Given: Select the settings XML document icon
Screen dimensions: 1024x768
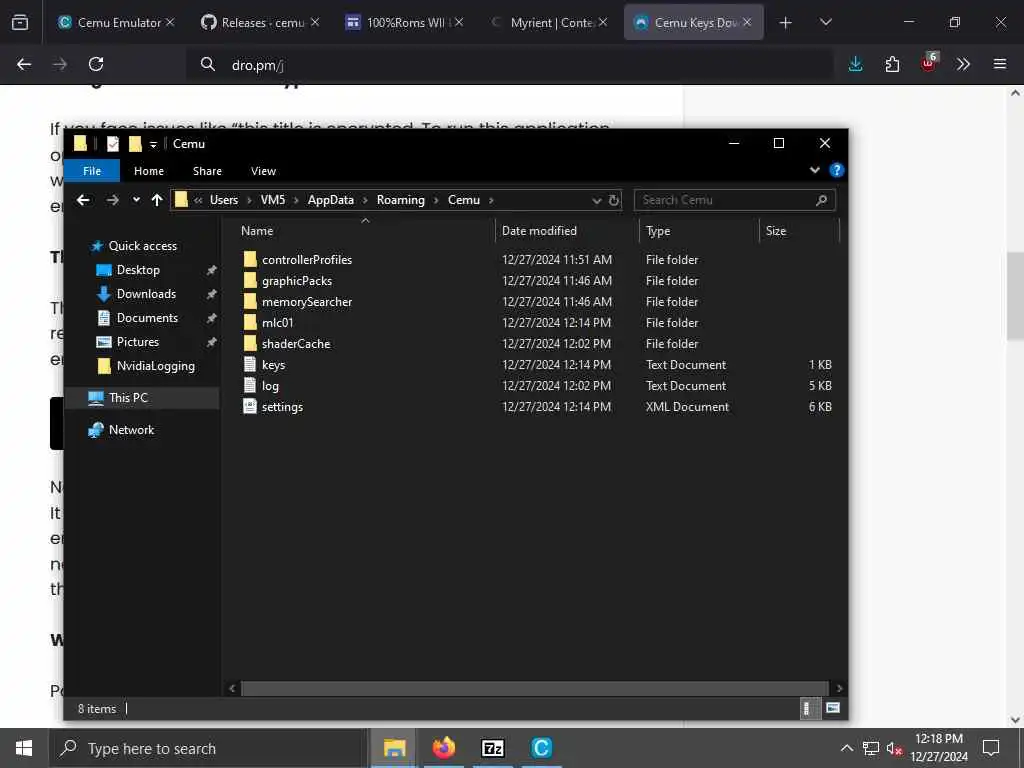Looking at the screenshot, I should click(x=249, y=406).
